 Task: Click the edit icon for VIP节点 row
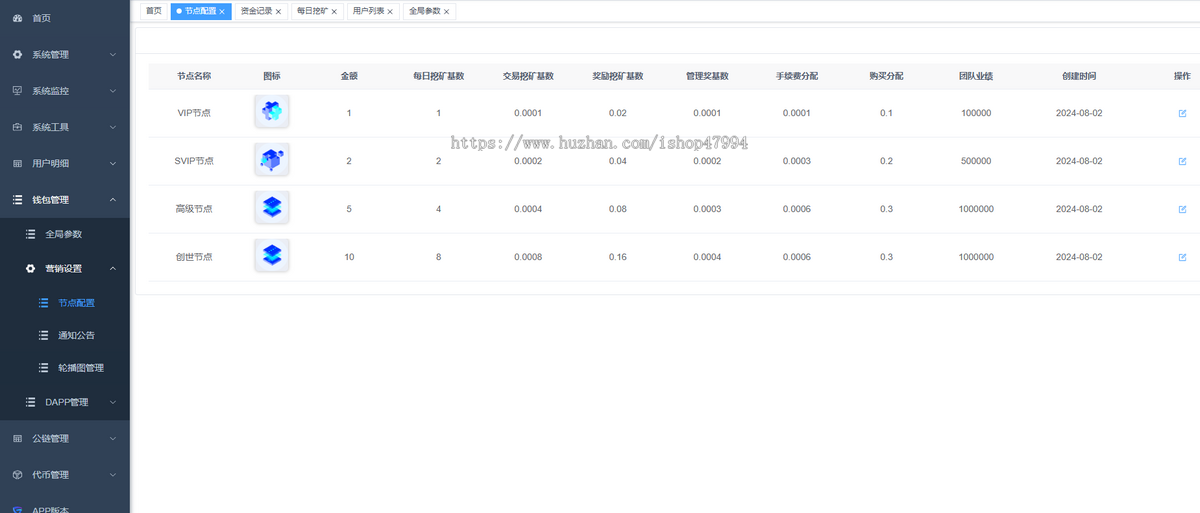click(x=1182, y=113)
